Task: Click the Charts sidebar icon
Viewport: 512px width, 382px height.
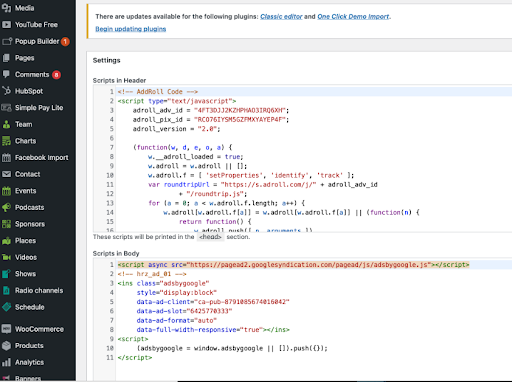Action: (6, 141)
